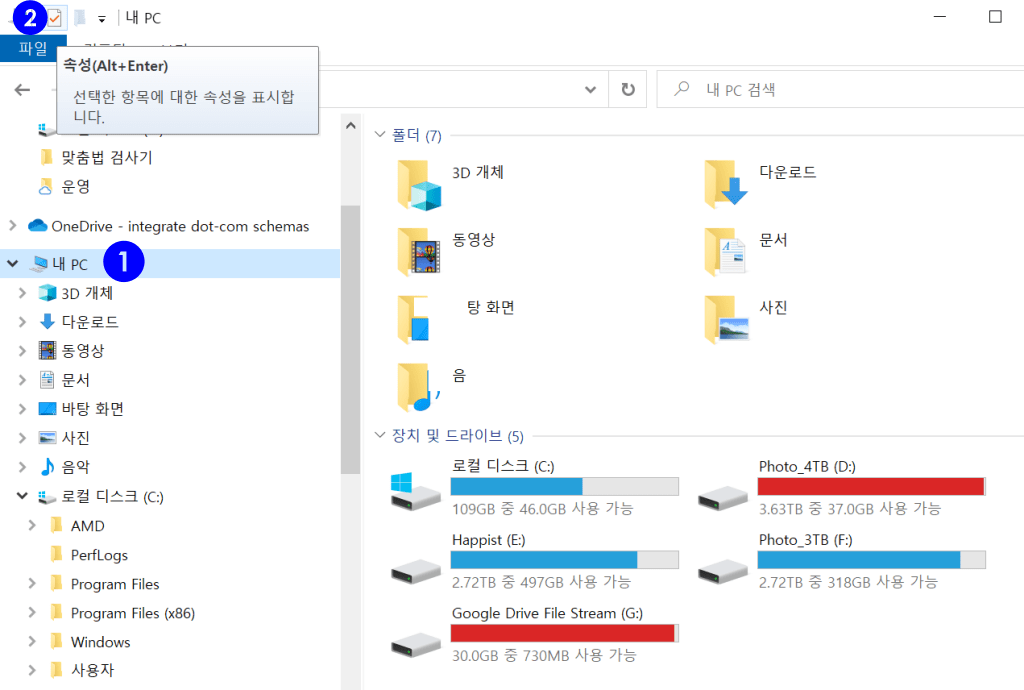Open the 동영상 folder in main pane
1024x690 pixels.
pos(419,252)
